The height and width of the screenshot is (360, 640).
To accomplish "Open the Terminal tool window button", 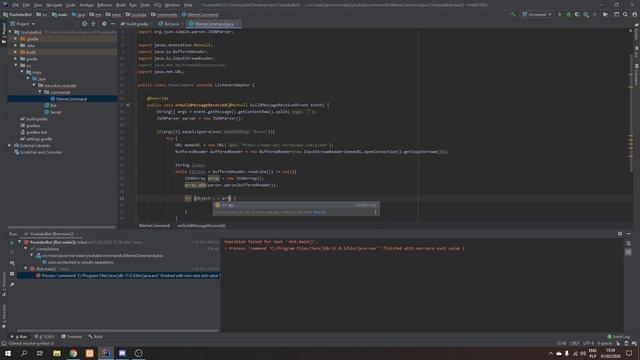I will pyautogui.click(x=71, y=337).
